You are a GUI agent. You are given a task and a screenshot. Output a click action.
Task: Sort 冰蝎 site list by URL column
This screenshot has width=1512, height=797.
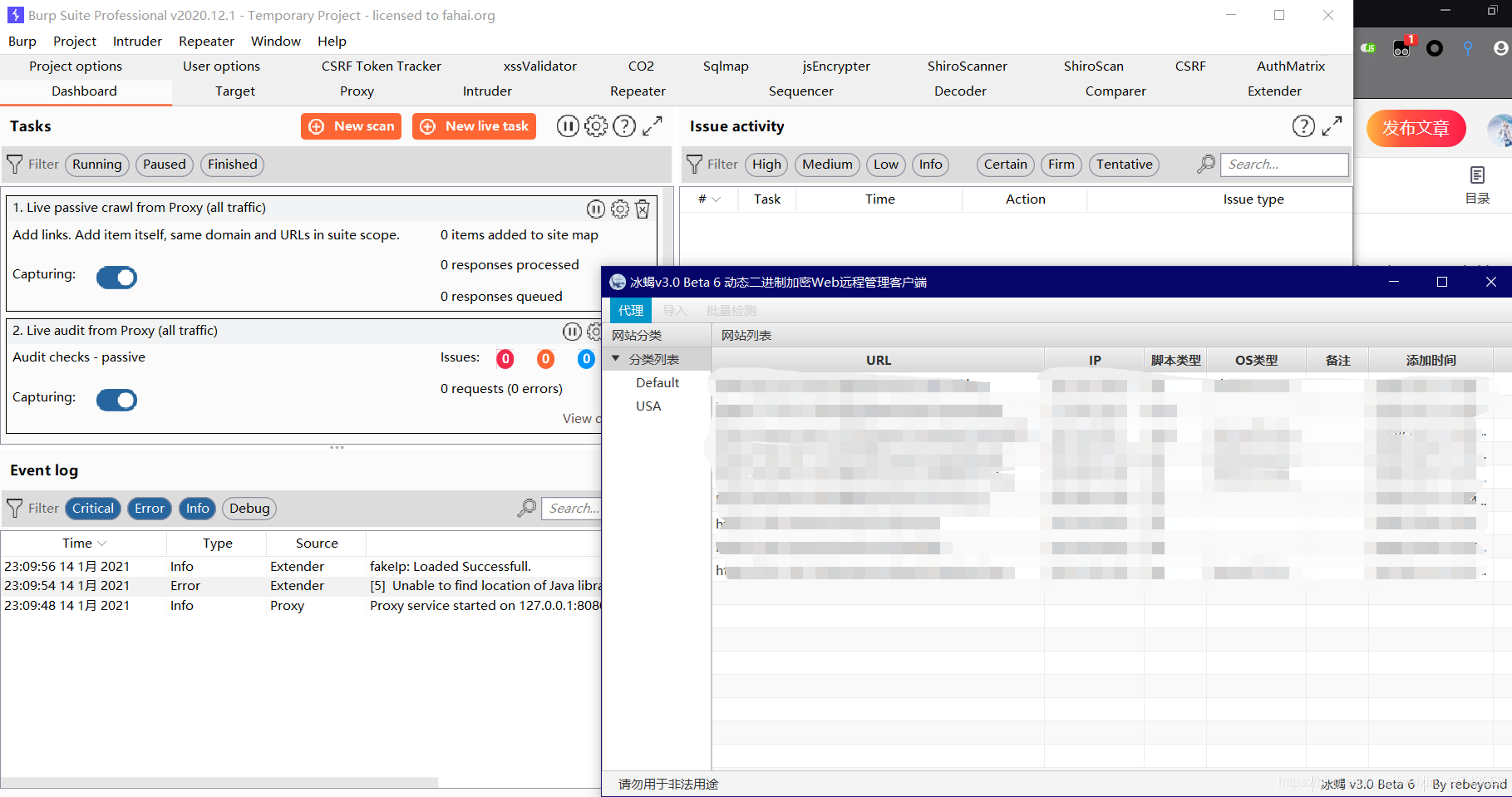(x=878, y=361)
